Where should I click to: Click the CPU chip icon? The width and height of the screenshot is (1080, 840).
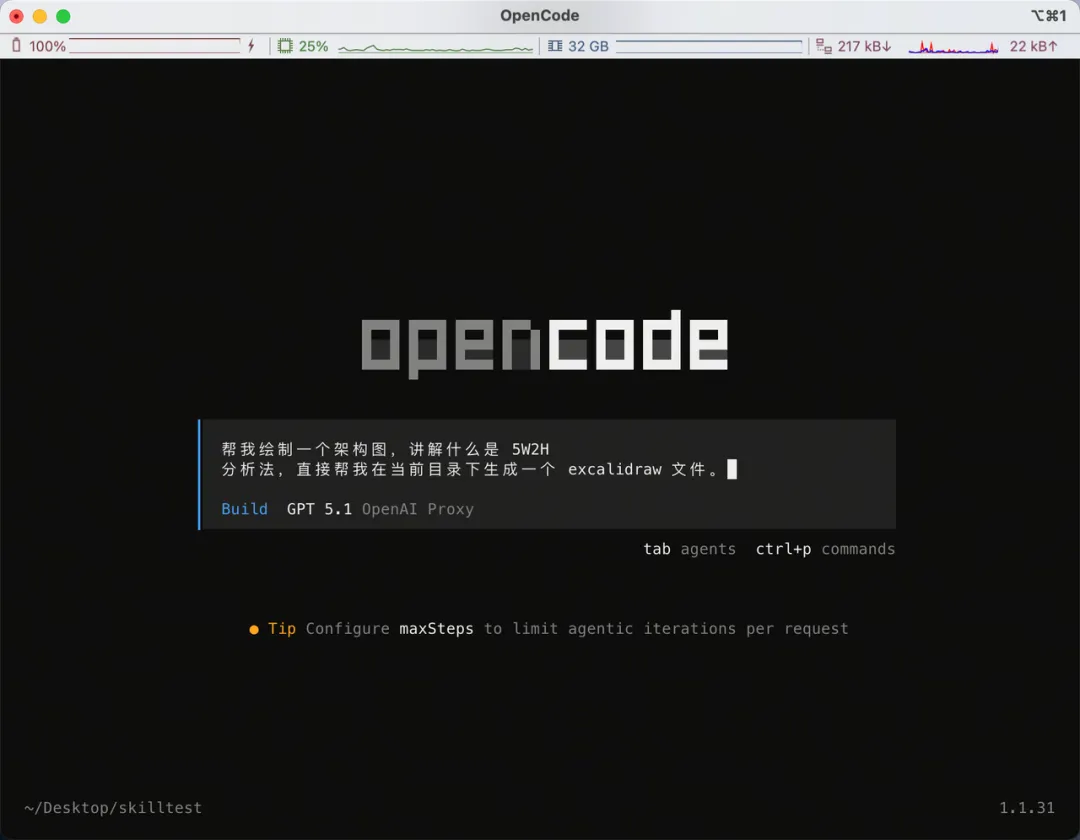[285, 46]
